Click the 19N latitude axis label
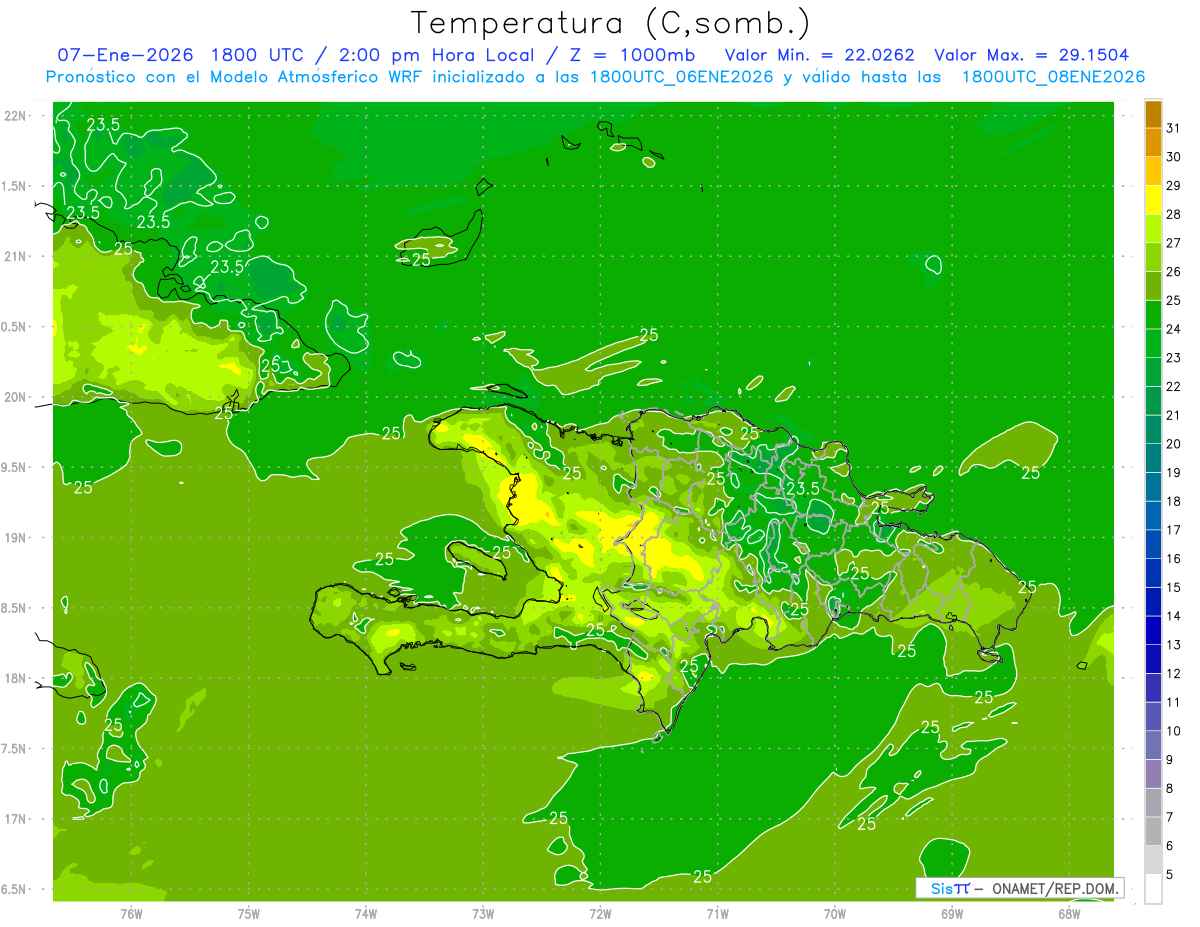 16,538
